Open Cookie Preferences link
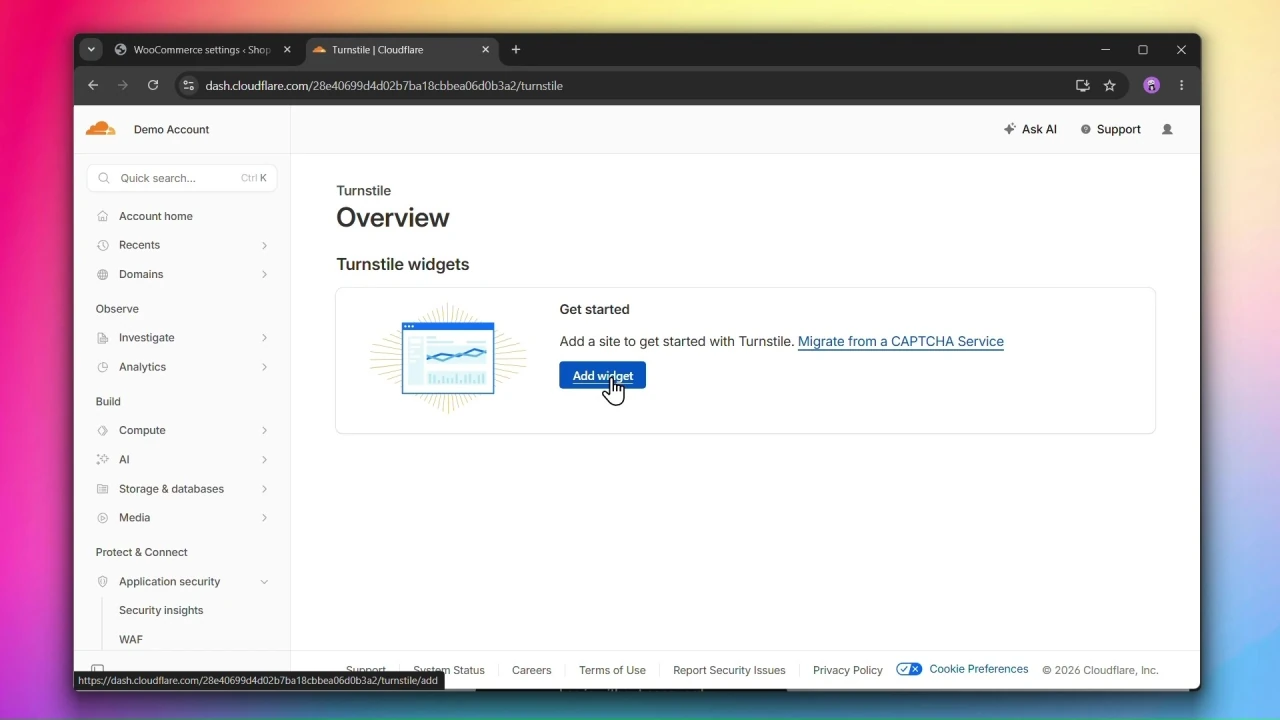1280x720 pixels. tap(978, 669)
